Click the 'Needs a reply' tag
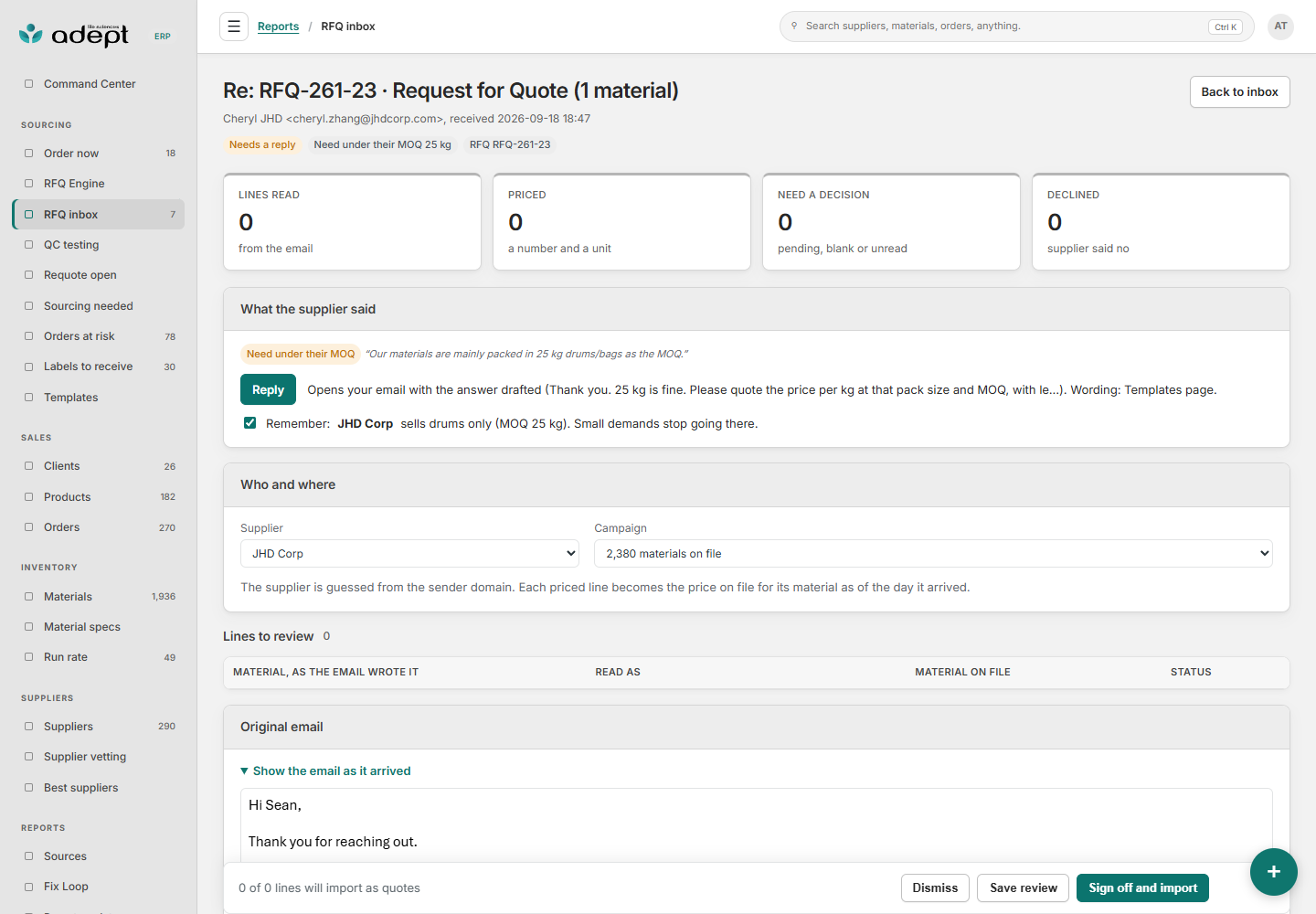Image resolution: width=1316 pixels, height=914 pixels. 262,144
